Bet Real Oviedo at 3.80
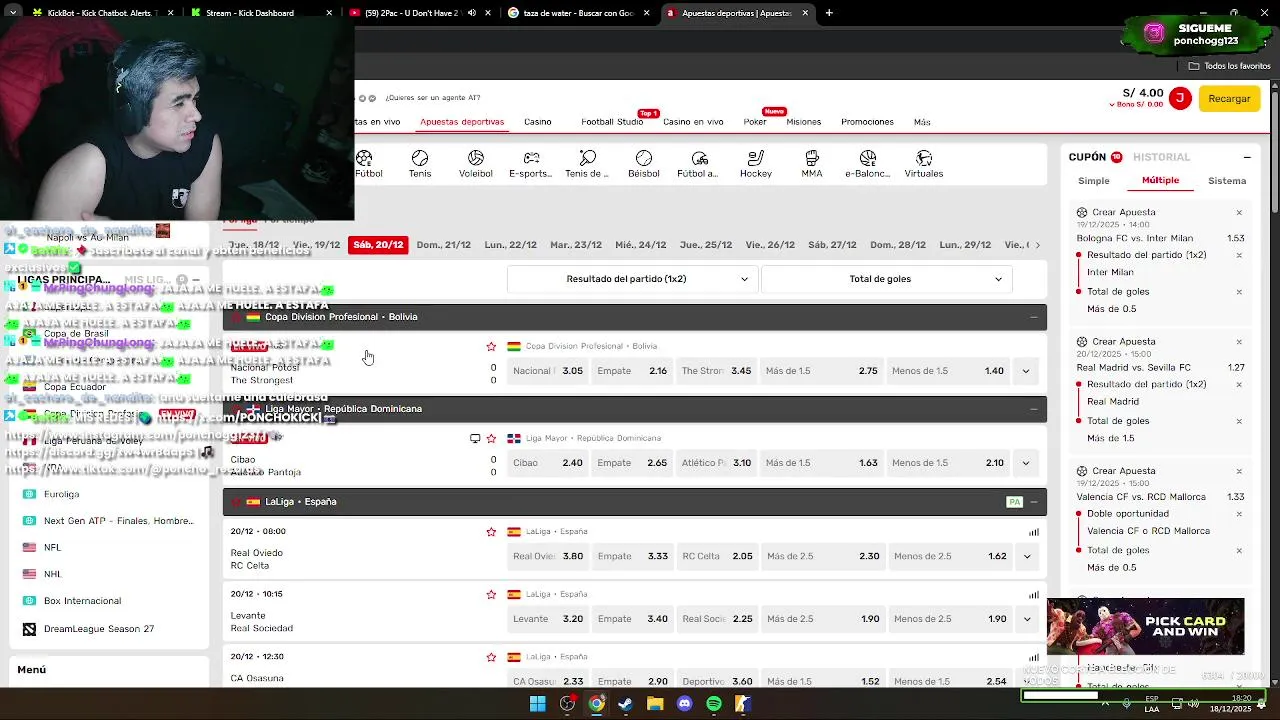 tap(548, 556)
